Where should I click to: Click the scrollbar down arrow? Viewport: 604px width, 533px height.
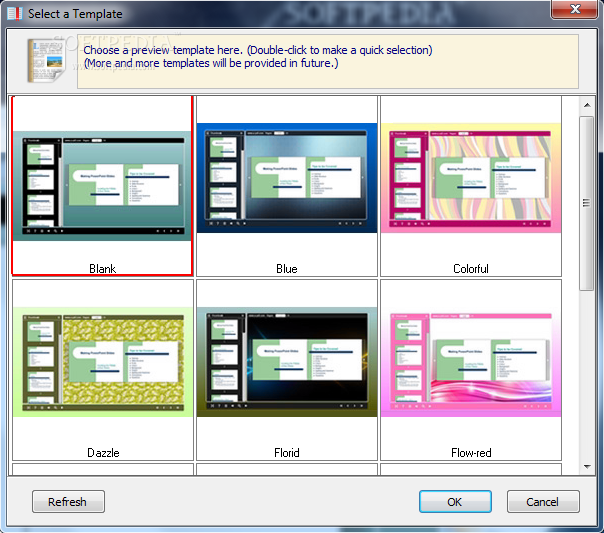point(587,467)
